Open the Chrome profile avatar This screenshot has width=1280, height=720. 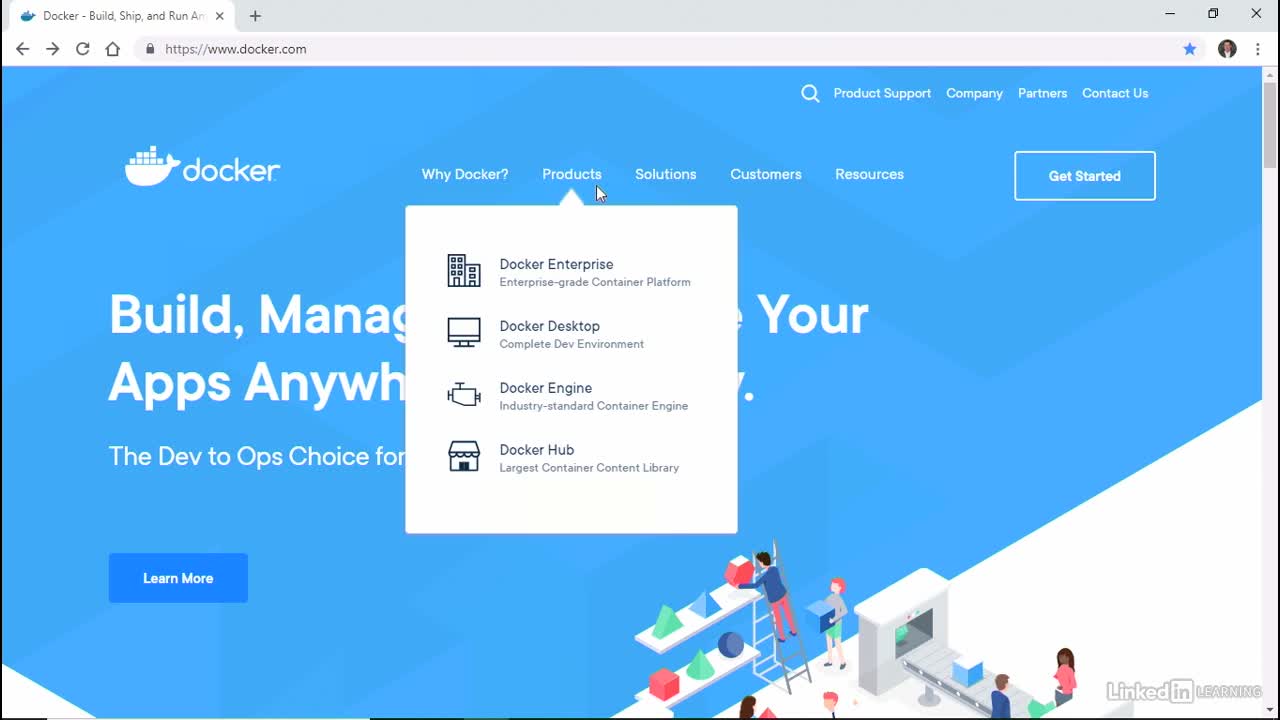(x=1227, y=49)
